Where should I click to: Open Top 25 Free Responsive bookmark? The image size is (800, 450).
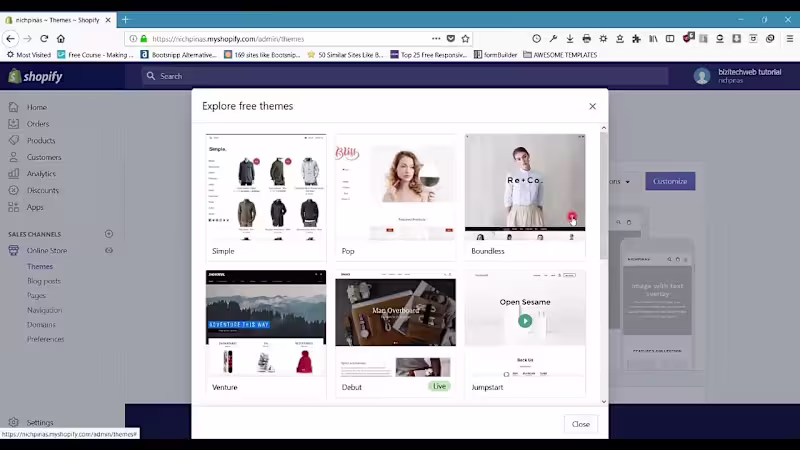429,55
